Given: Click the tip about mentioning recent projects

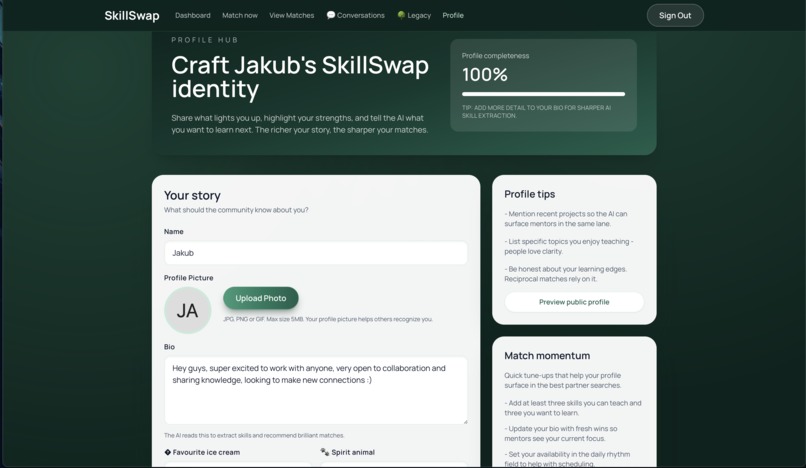Looking at the screenshot, I should coord(566,219).
